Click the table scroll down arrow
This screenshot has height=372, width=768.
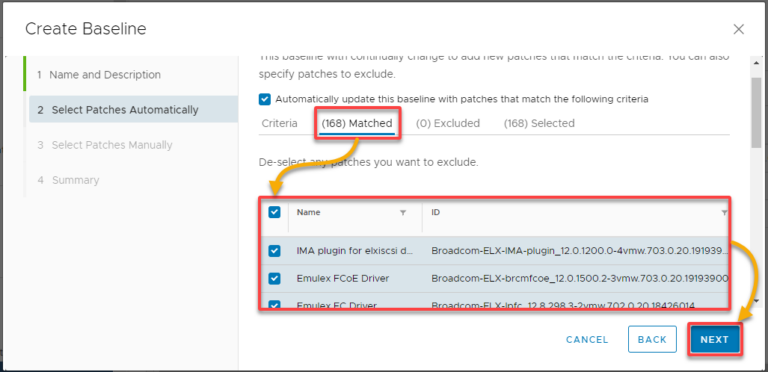pyautogui.click(x=758, y=301)
